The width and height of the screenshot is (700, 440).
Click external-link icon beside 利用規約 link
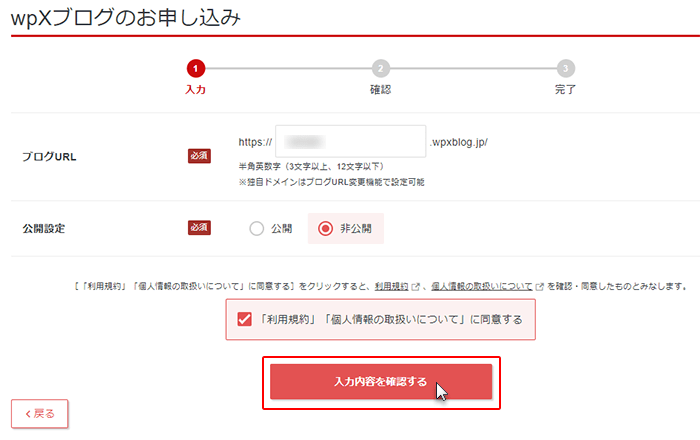point(416,286)
